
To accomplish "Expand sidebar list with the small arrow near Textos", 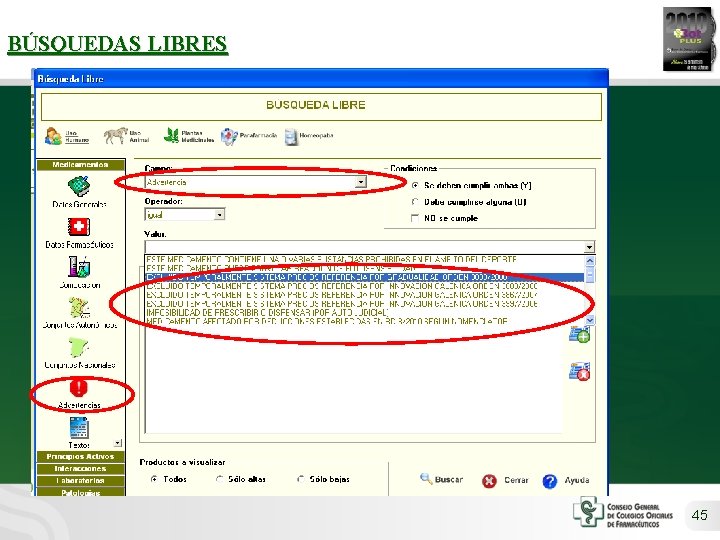I will pos(118,443).
